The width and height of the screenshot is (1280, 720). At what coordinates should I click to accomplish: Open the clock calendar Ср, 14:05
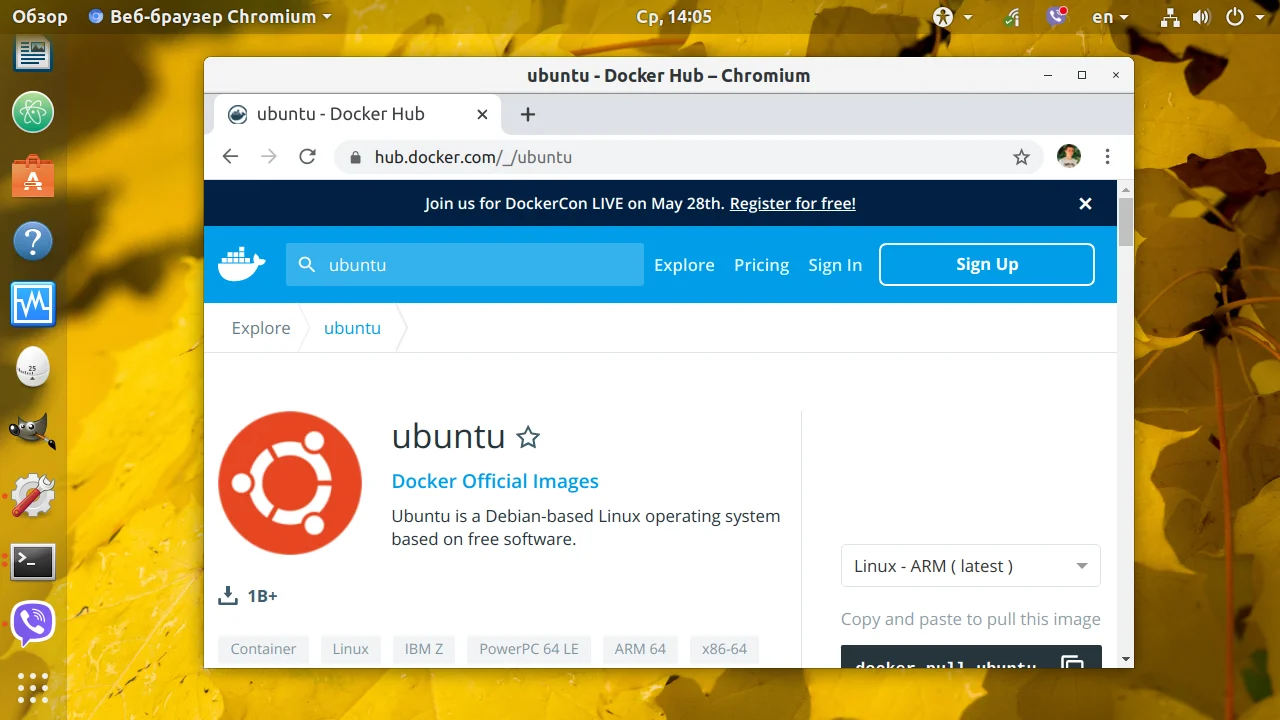tap(674, 16)
